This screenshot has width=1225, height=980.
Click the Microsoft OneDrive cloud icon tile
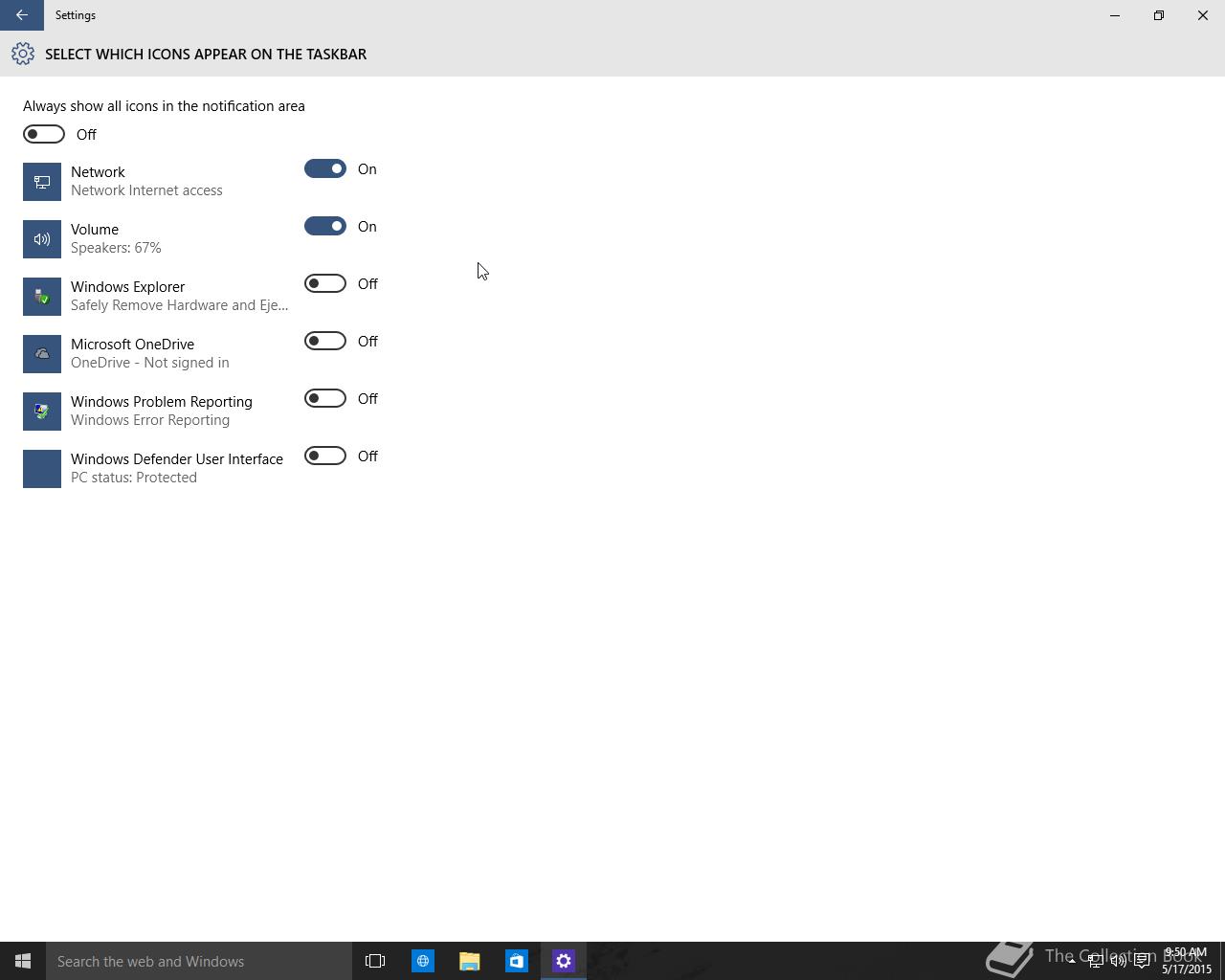pyautogui.click(x=42, y=354)
